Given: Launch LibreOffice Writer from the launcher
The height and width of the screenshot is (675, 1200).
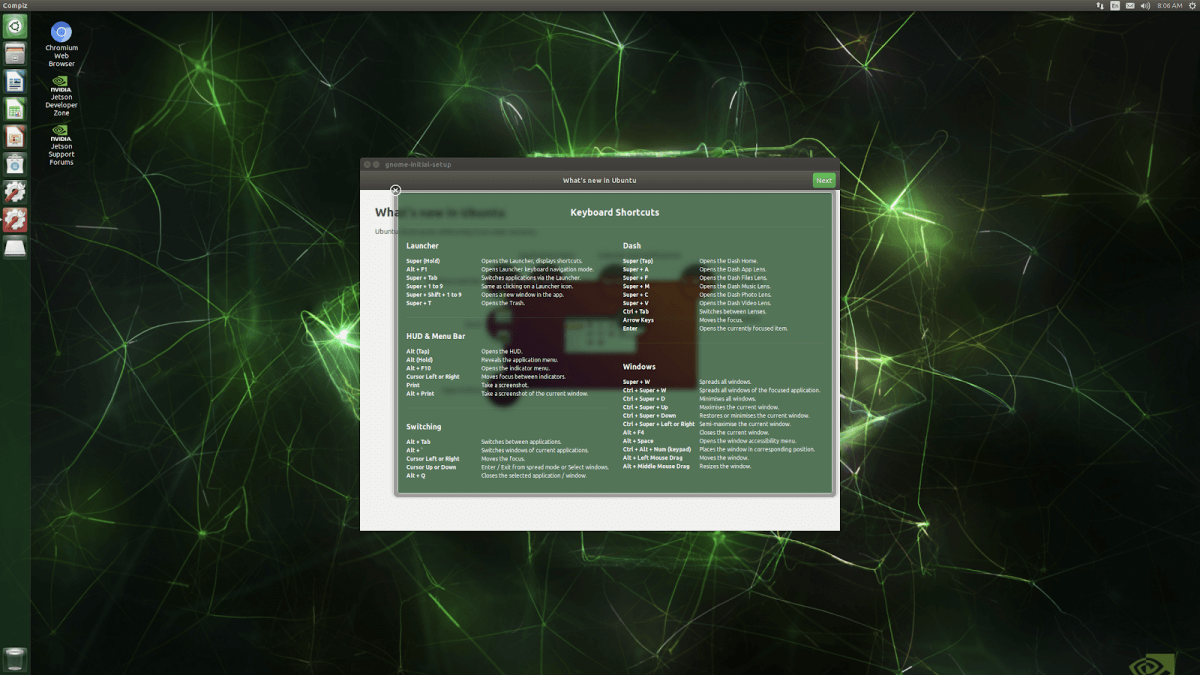Looking at the screenshot, I should (x=14, y=81).
